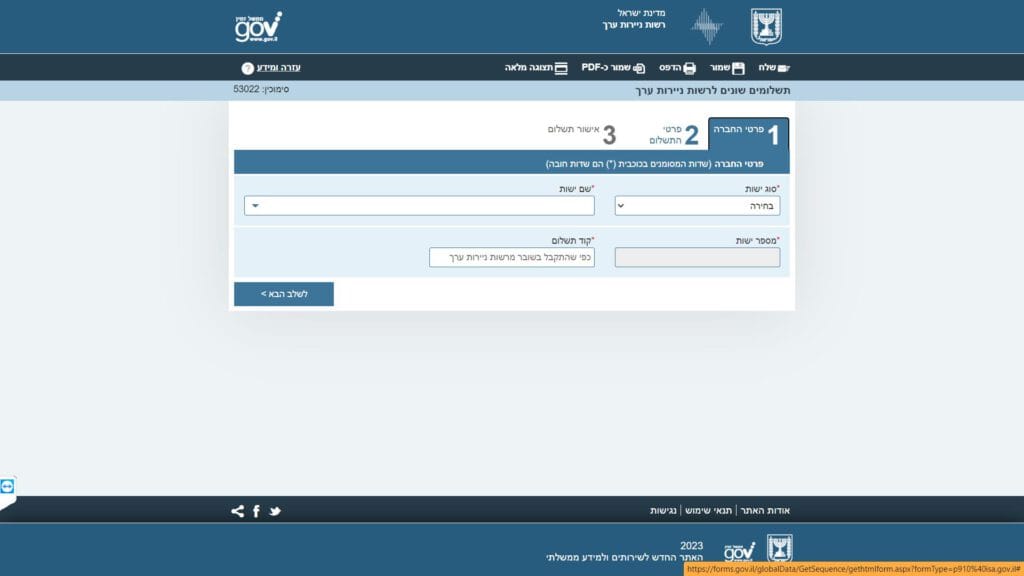1024x576 pixels.
Task: Click the share icon in footer
Action: click(x=237, y=511)
